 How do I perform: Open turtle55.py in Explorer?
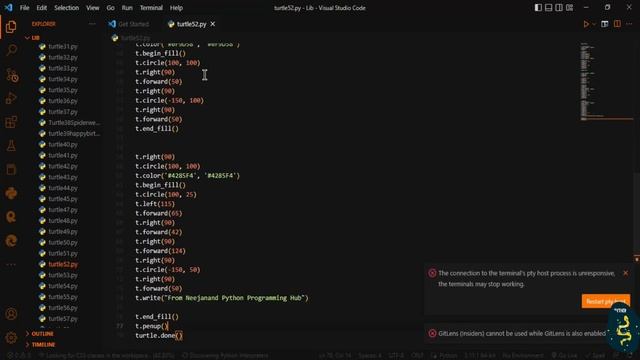(62, 297)
